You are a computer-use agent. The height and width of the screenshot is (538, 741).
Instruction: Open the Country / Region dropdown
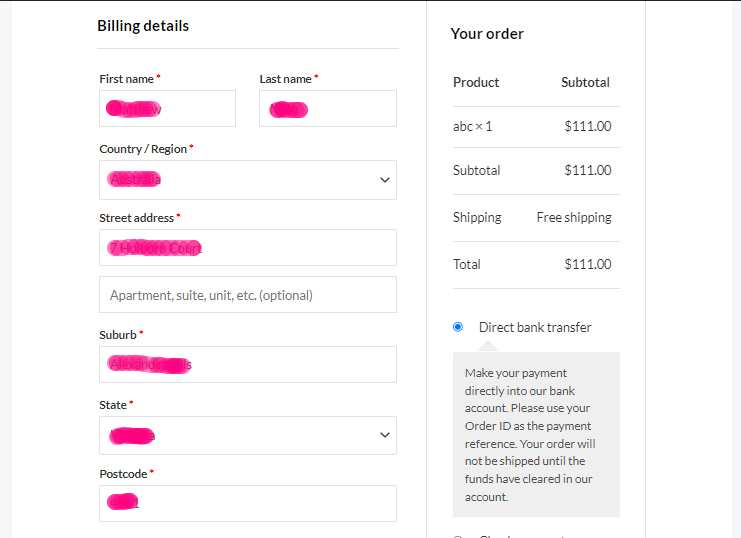pyautogui.click(x=247, y=180)
